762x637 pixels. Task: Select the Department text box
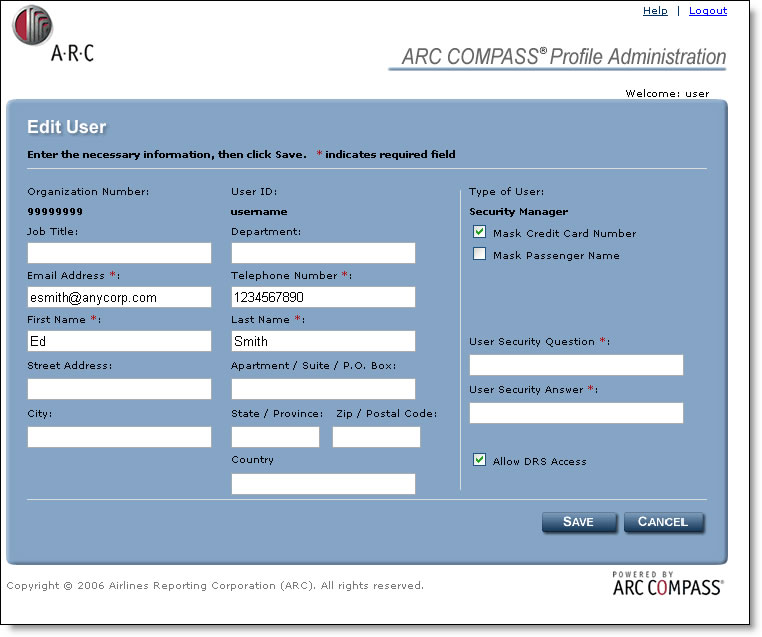(323, 253)
